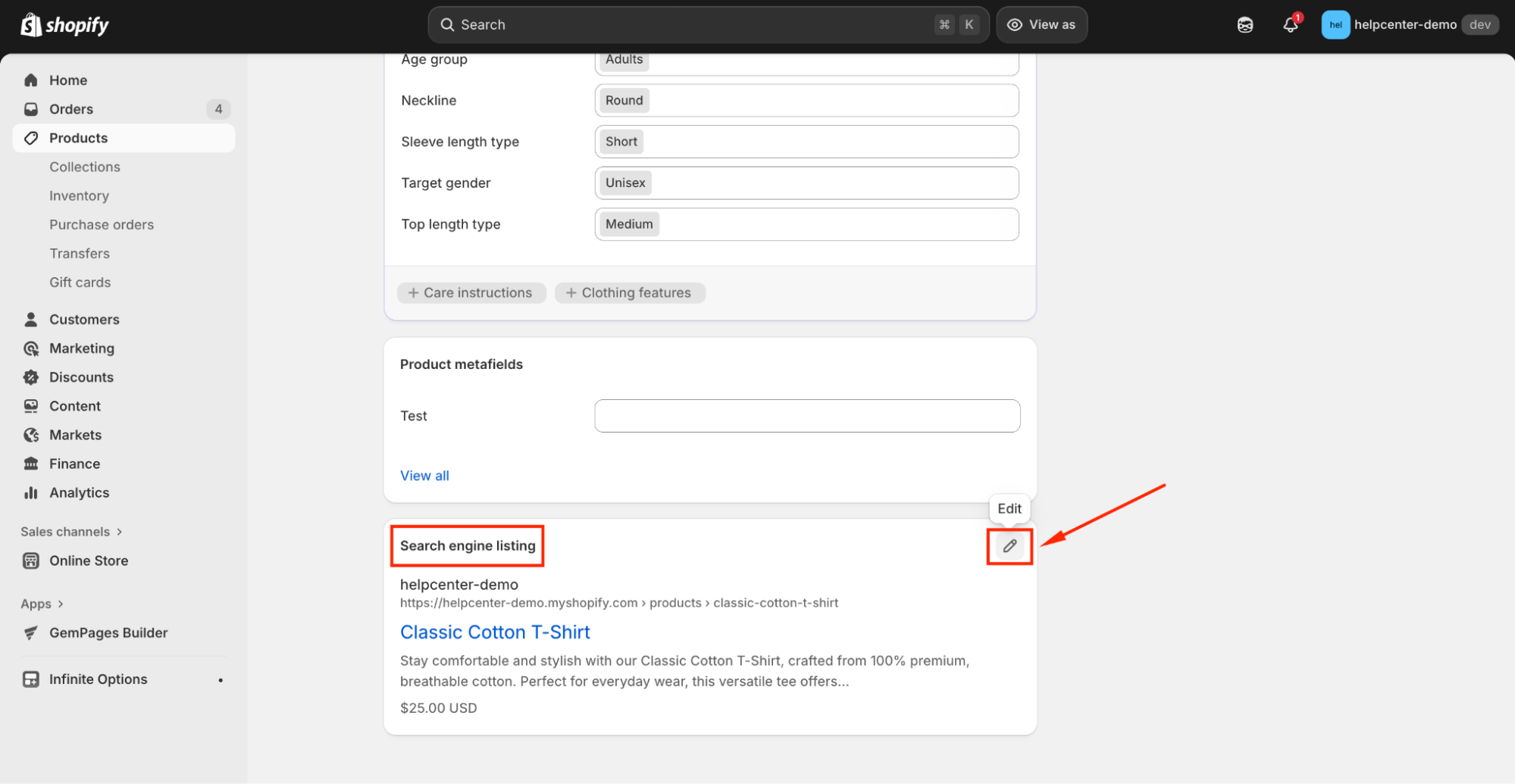
Task: Click the Online Store icon
Action: pos(31,561)
